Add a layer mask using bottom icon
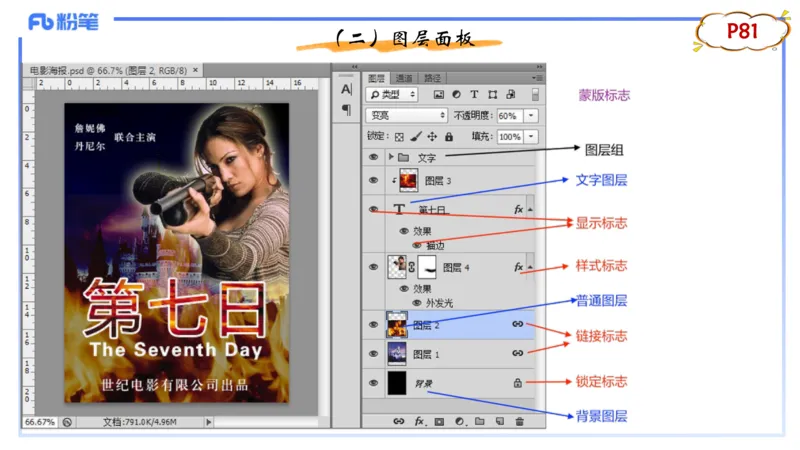 tap(439, 422)
